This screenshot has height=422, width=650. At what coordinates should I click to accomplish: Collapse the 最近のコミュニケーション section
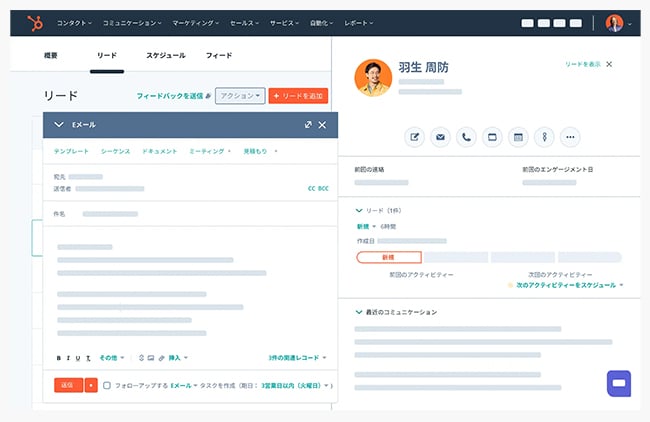coord(359,312)
